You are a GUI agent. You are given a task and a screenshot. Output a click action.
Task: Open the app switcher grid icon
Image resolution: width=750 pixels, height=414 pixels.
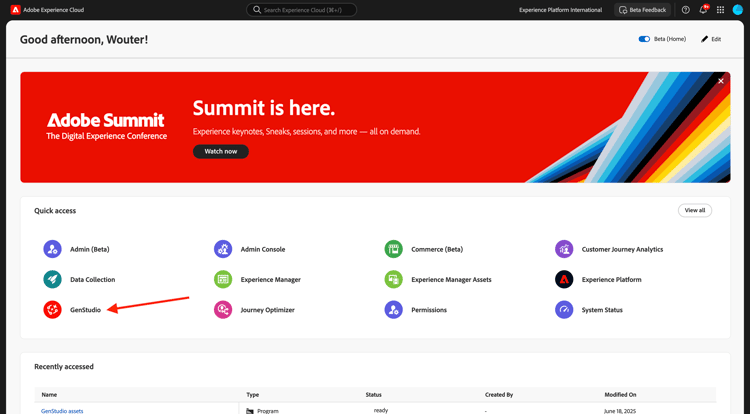coord(720,10)
